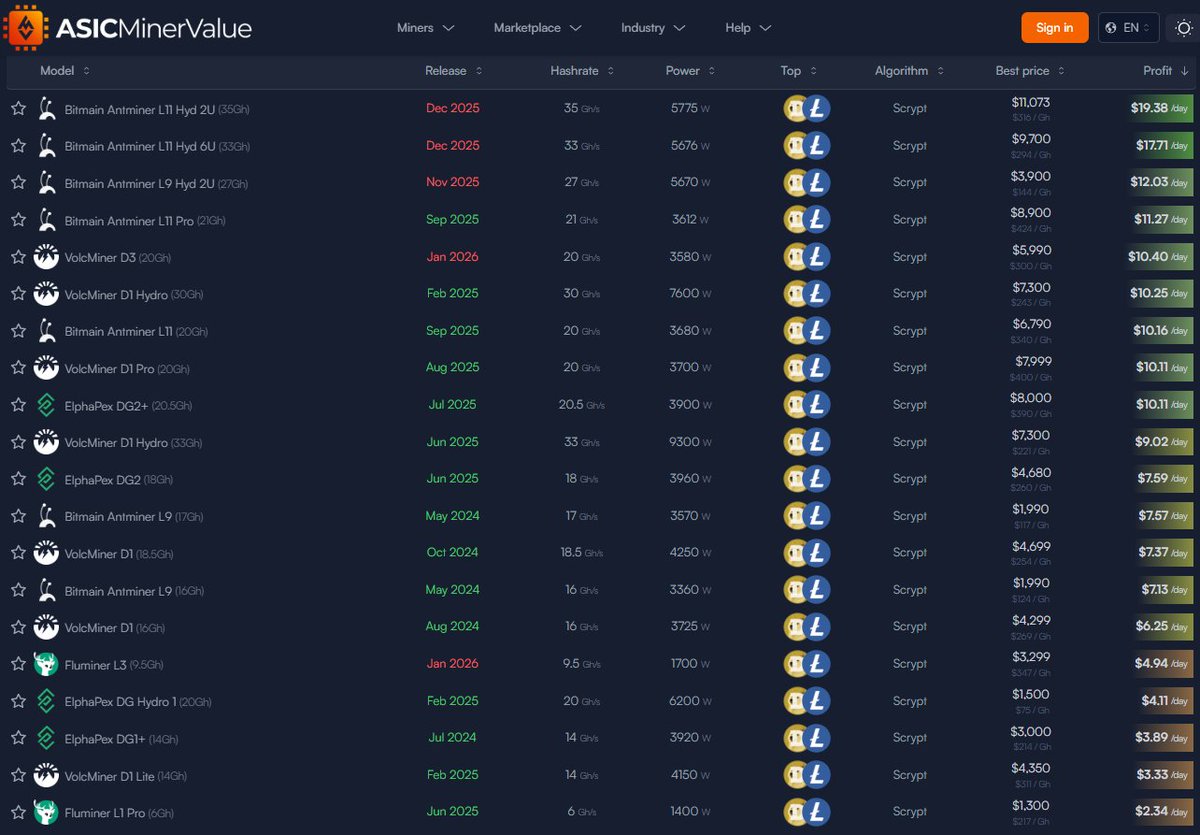Sort table by Model column
The height and width of the screenshot is (835, 1200).
point(65,71)
